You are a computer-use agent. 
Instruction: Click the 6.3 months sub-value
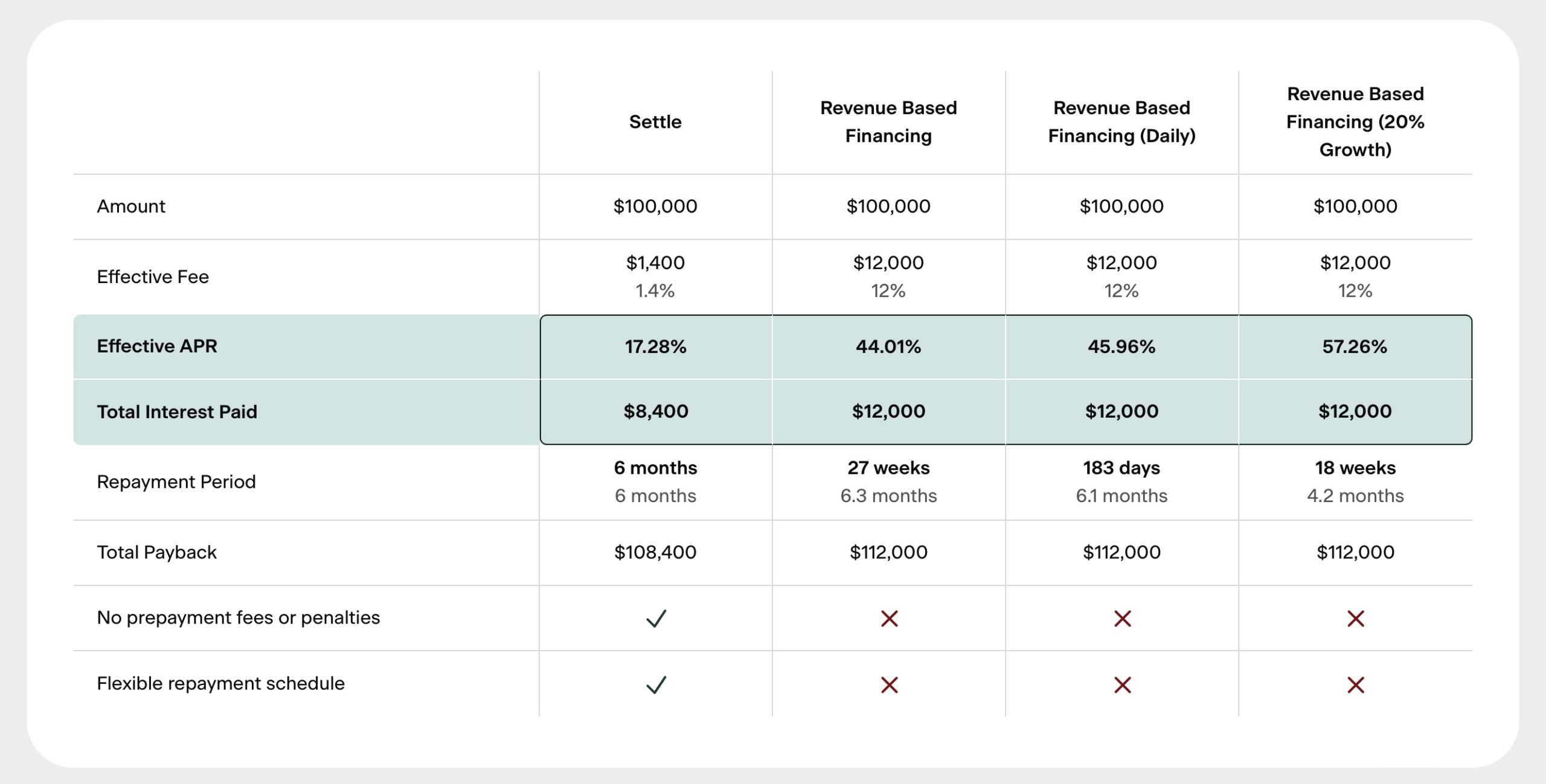888,496
